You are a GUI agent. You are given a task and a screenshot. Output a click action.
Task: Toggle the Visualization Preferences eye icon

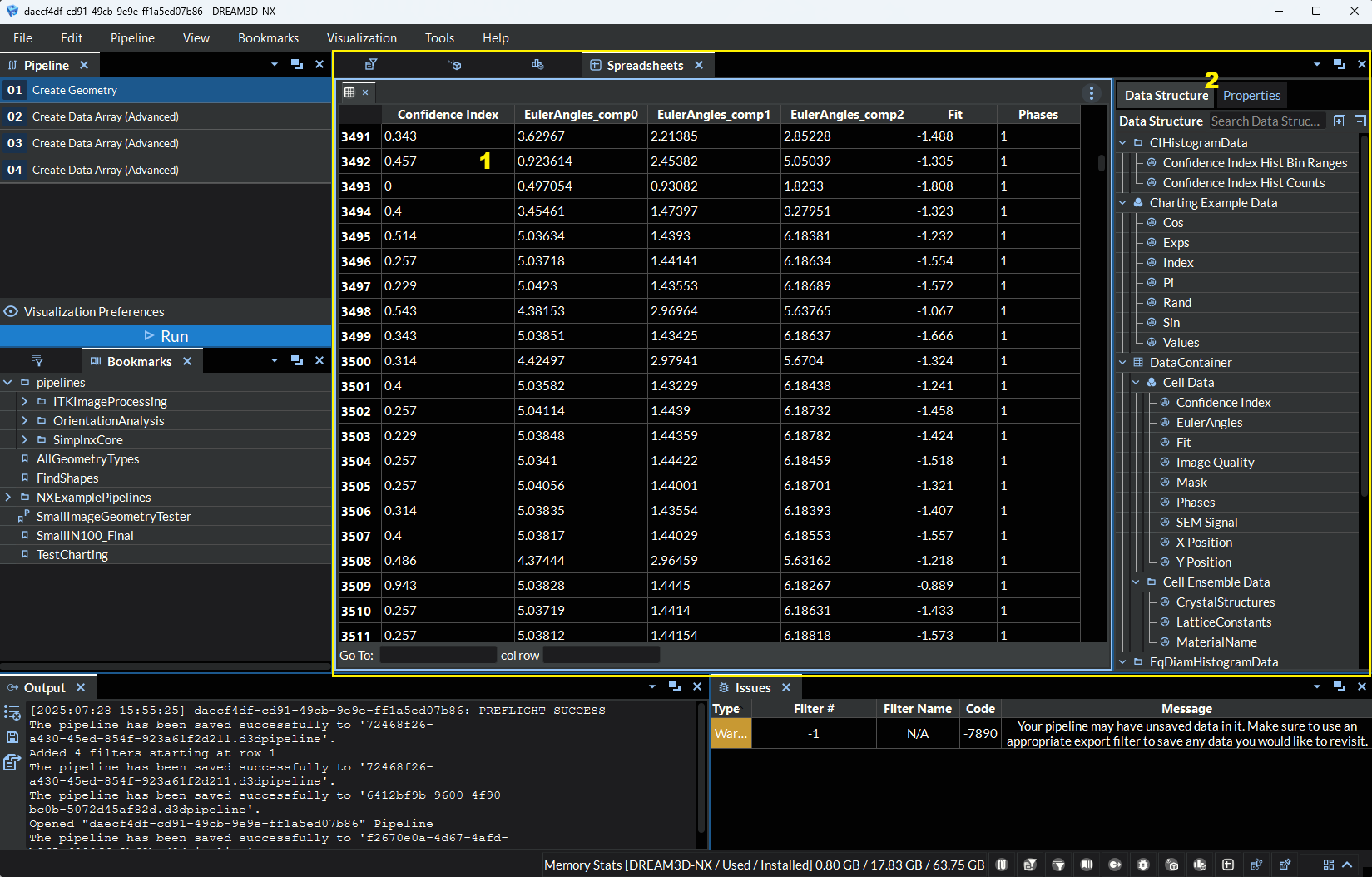[12, 312]
